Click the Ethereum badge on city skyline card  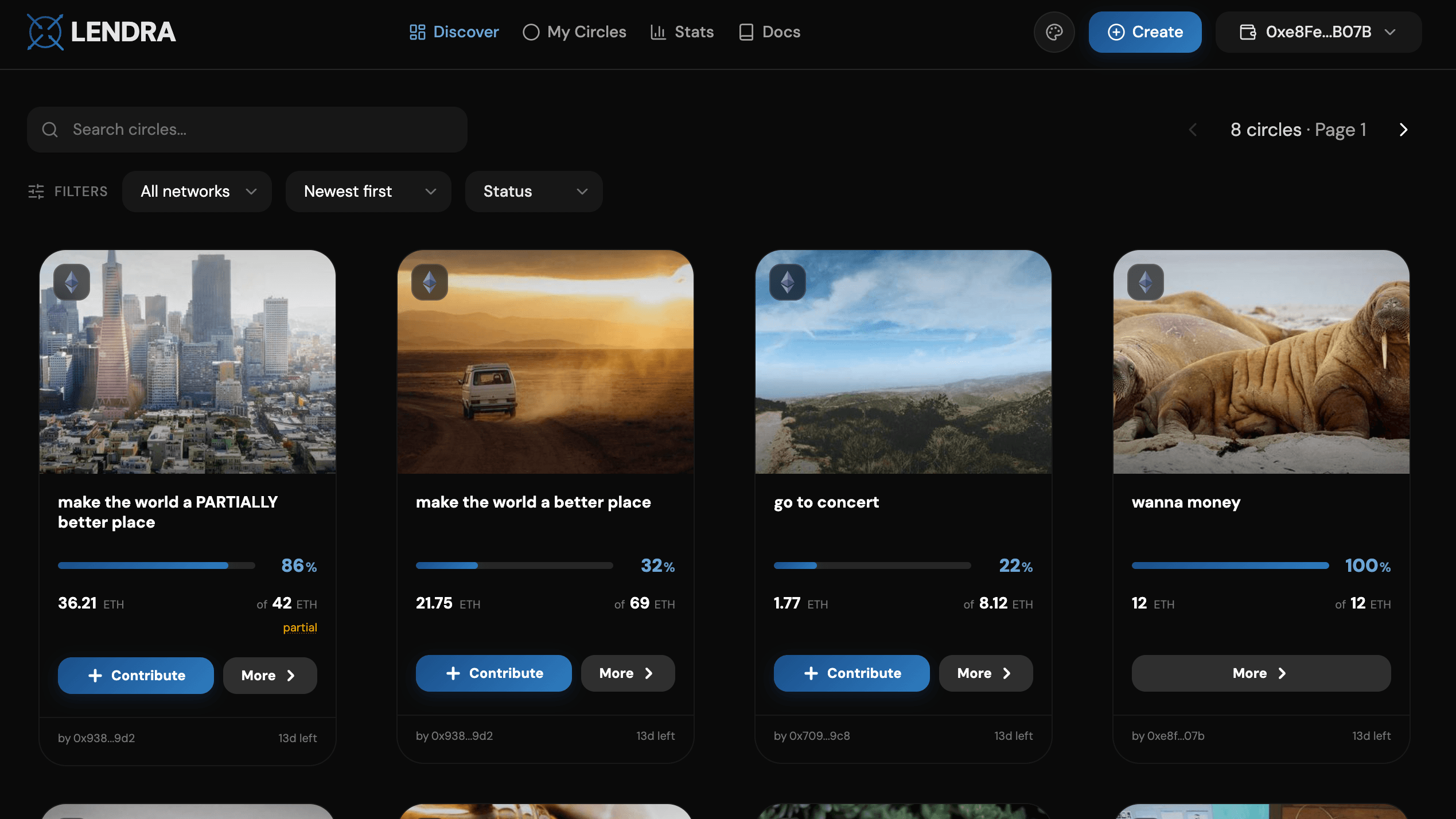[72, 282]
